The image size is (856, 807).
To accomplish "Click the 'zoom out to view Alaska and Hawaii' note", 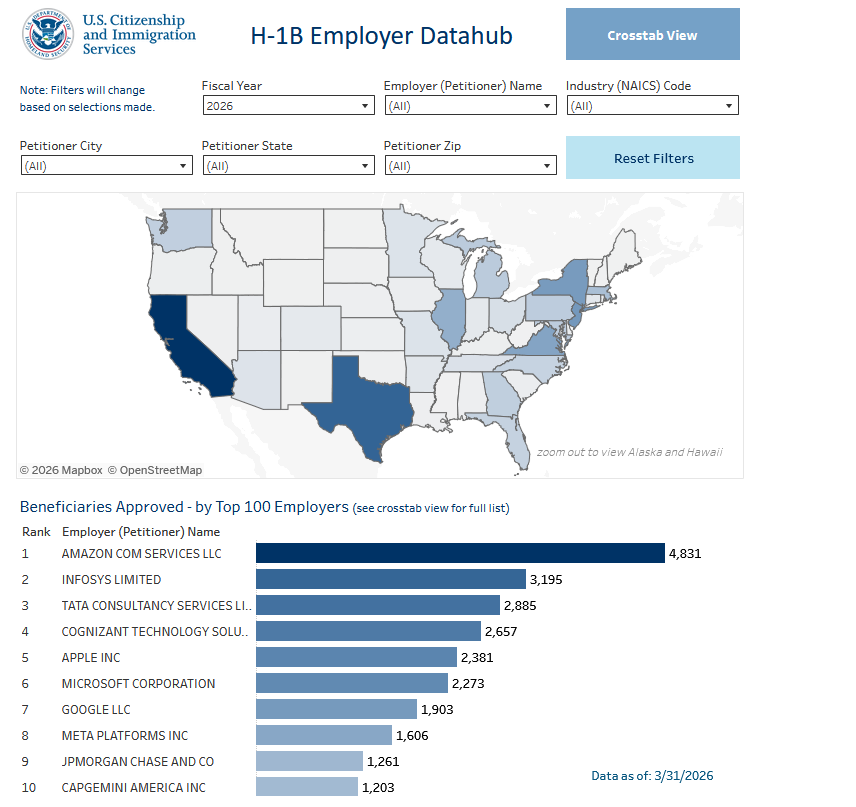I will [x=629, y=452].
